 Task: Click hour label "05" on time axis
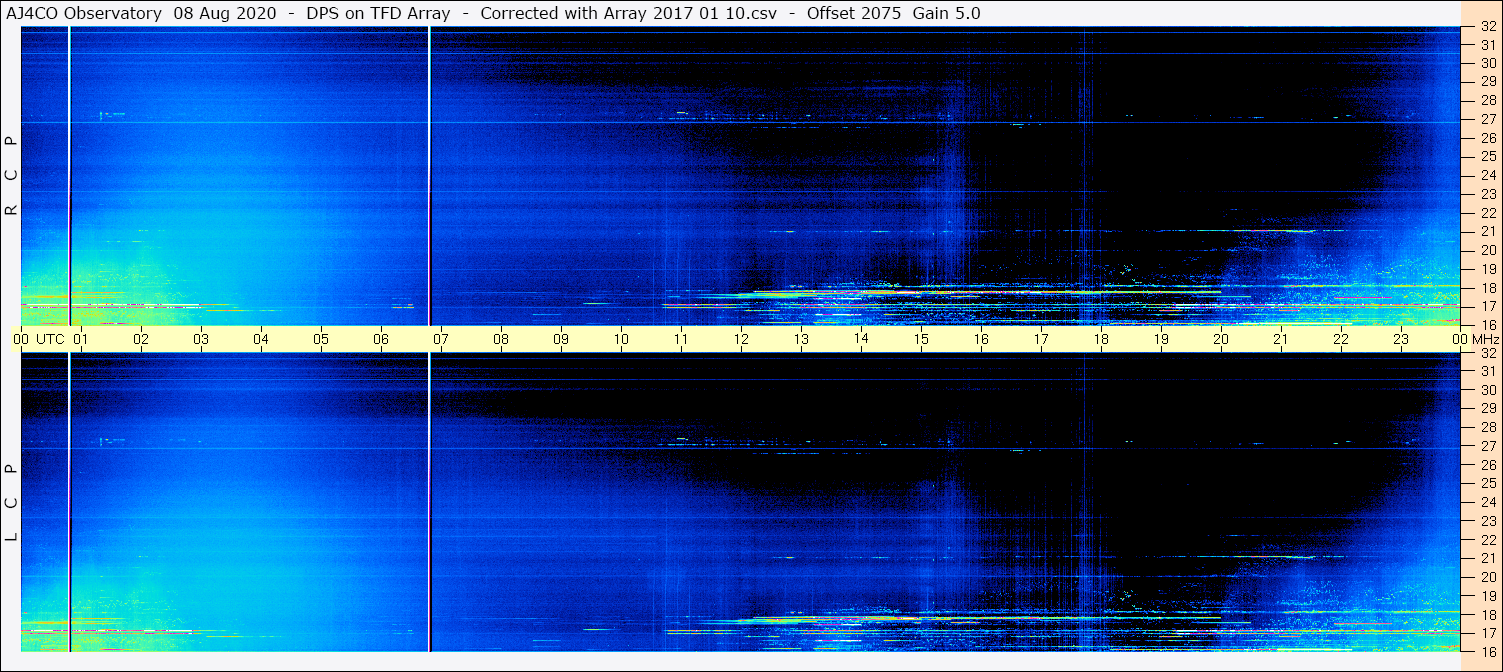[x=322, y=339]
